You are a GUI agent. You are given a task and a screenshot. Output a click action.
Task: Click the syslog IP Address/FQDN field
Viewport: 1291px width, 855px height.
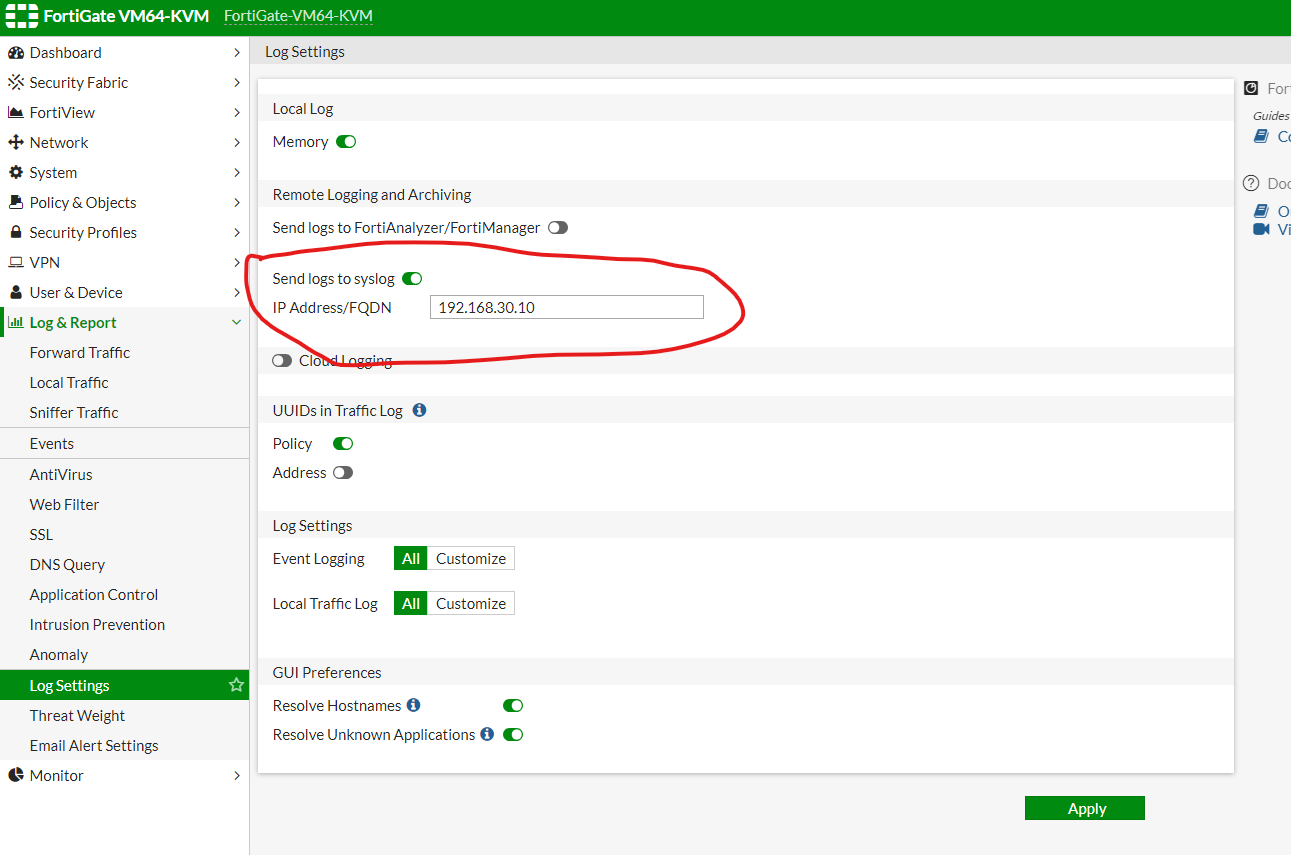pos(566,307)
